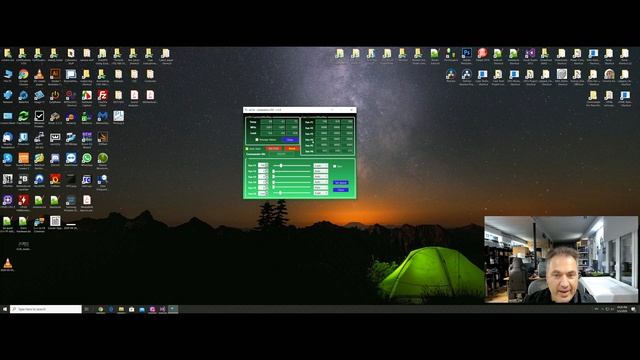Image resolution: width=640 pixels, height=360 pixels.
Task: Open WhatsApp desktop shortcut
Action: point(87,158)
